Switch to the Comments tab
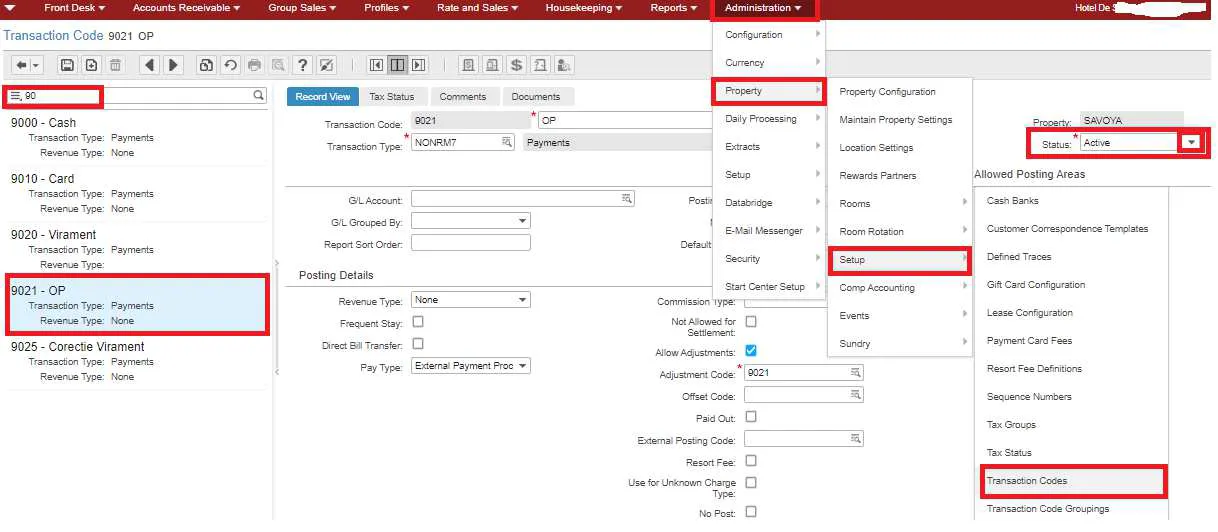Viewport: 1218px width, 532px height. click(462, 97)
